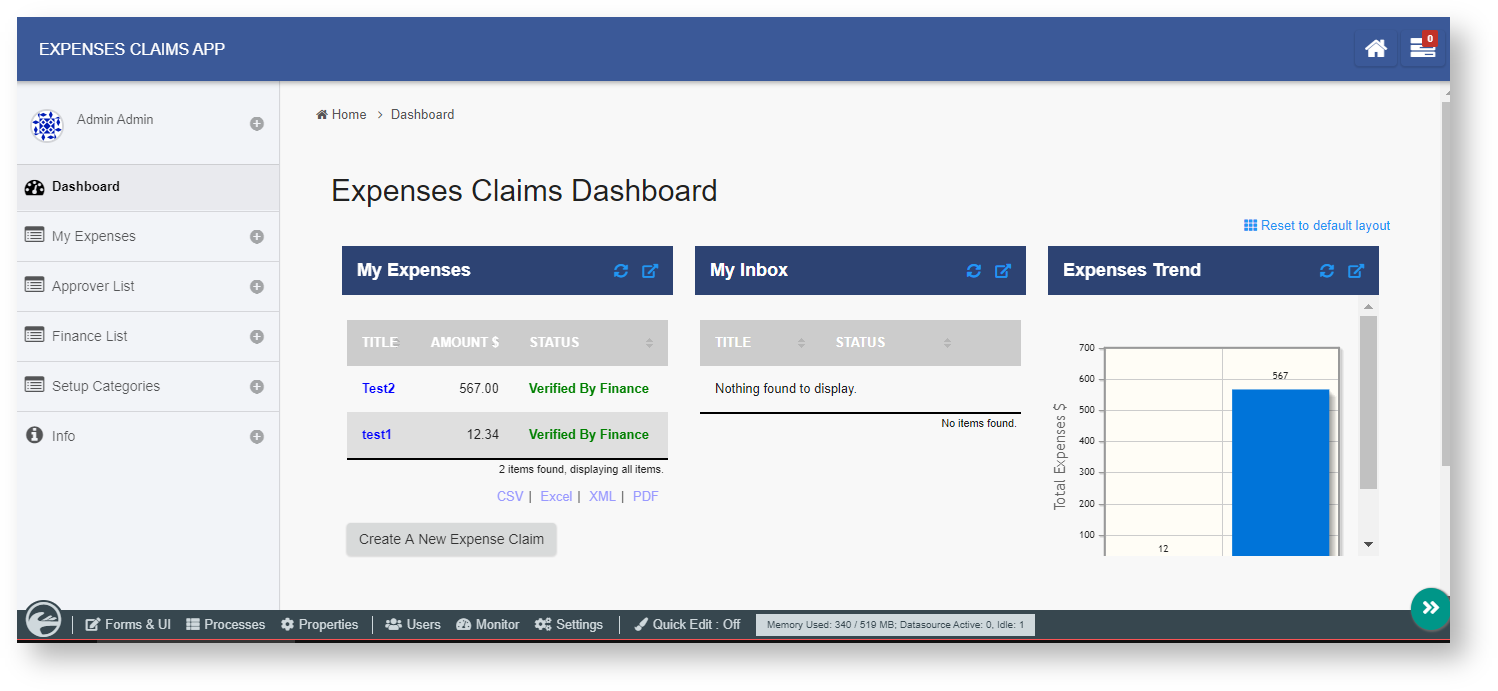Go to the home icon in header
This screenshot has width=1498, height=691.
tap(1375, 48)
